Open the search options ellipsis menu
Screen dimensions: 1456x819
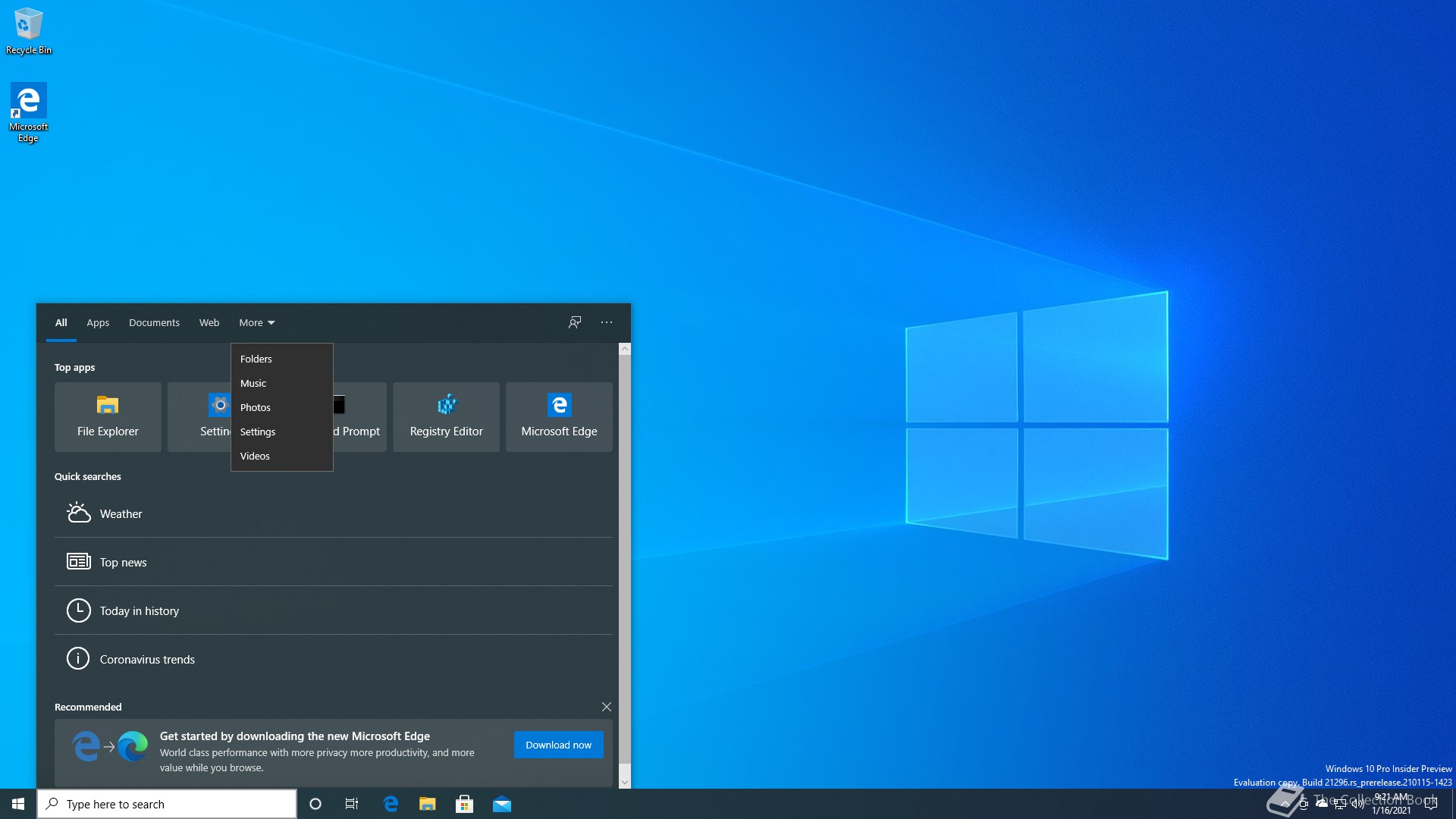[607, 322]
